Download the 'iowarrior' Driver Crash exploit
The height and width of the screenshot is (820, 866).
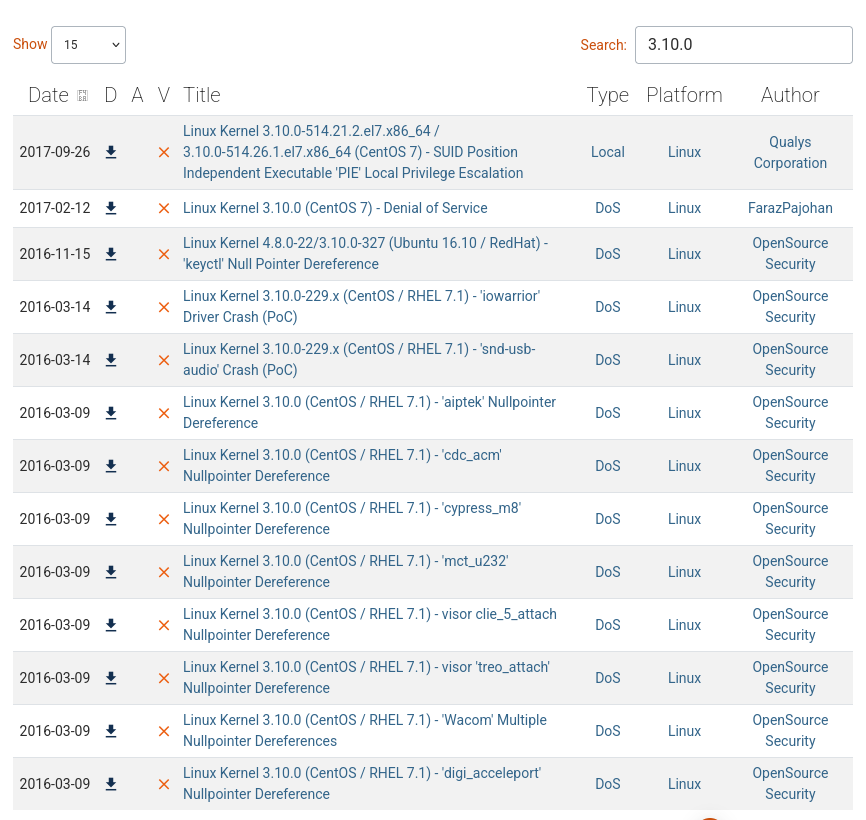coord(111,307)
